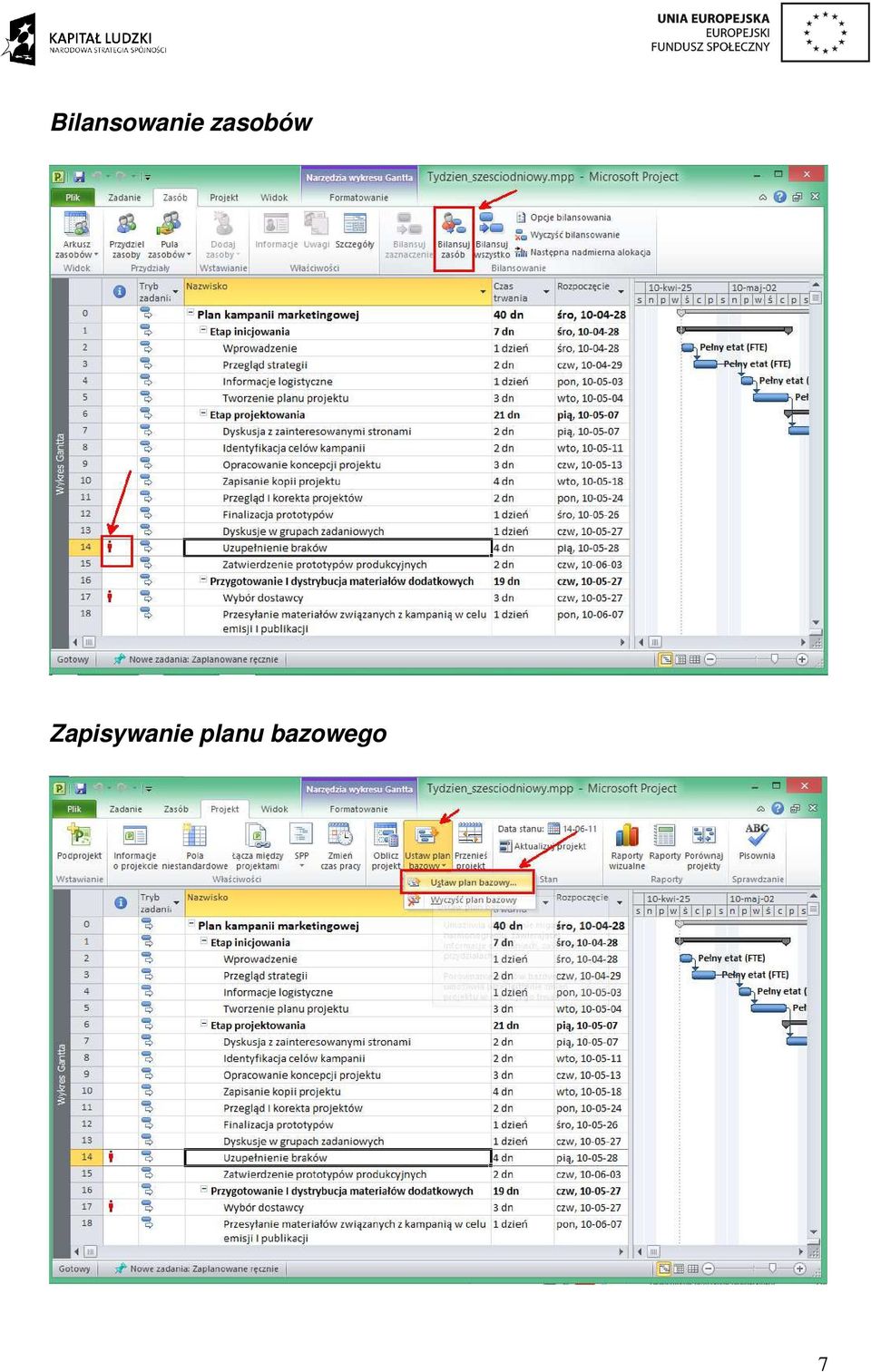Click zoom slider handle in upper window status bar
The image size is (871, 1372).
click(774, 659)
